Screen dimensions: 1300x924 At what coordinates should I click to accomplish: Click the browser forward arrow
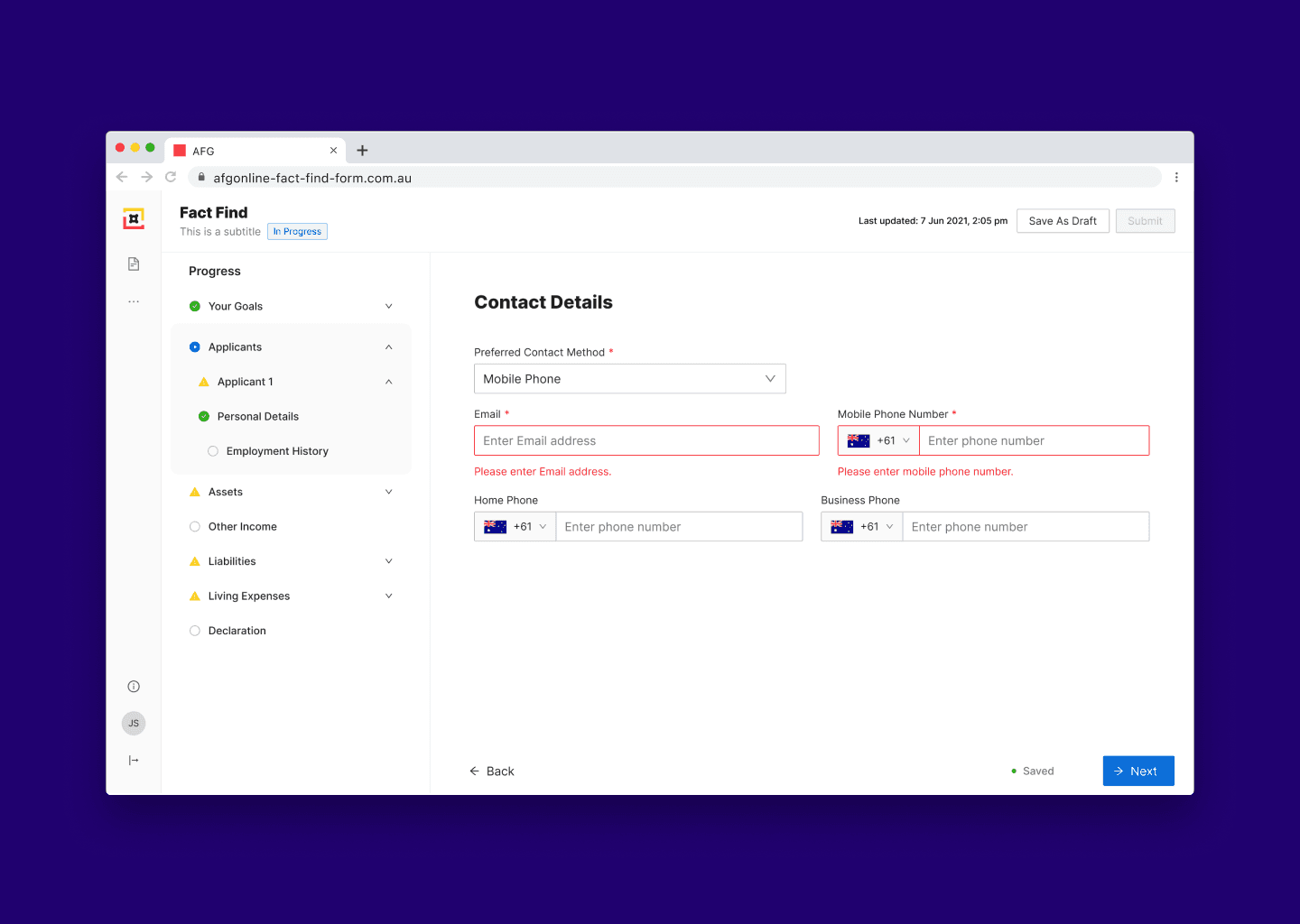(146, 177)
